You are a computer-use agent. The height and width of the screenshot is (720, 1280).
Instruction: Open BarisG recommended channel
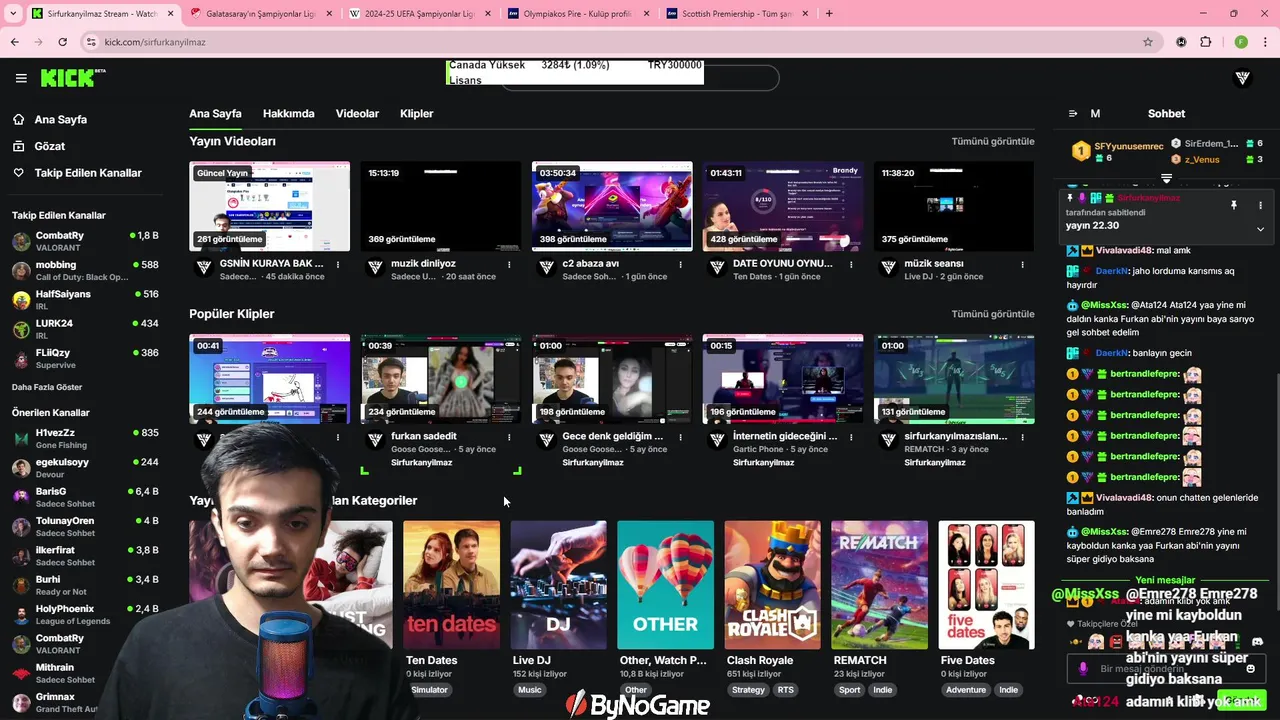click(x=85, y=497)
